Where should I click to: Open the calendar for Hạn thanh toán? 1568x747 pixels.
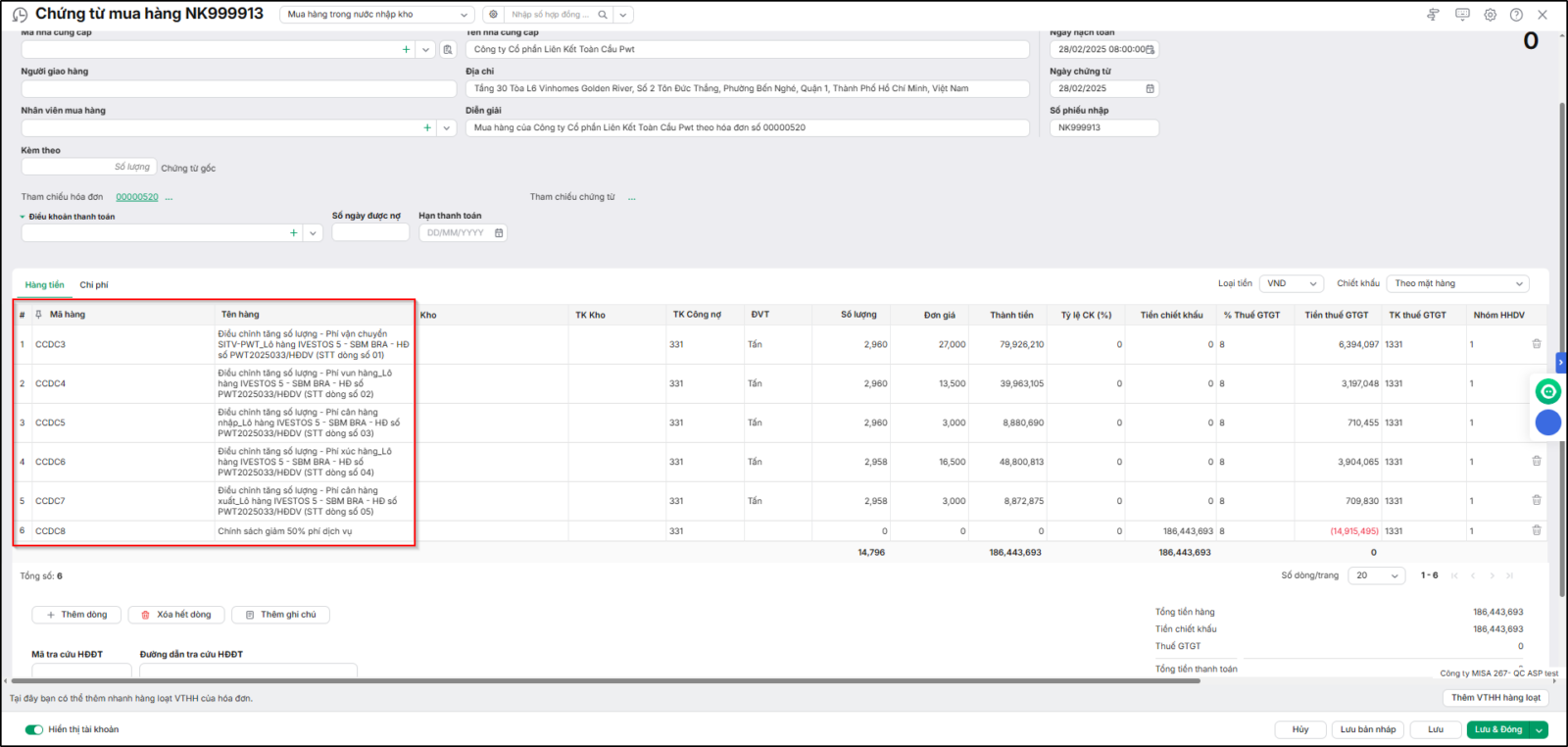click(x=499, y=233)
